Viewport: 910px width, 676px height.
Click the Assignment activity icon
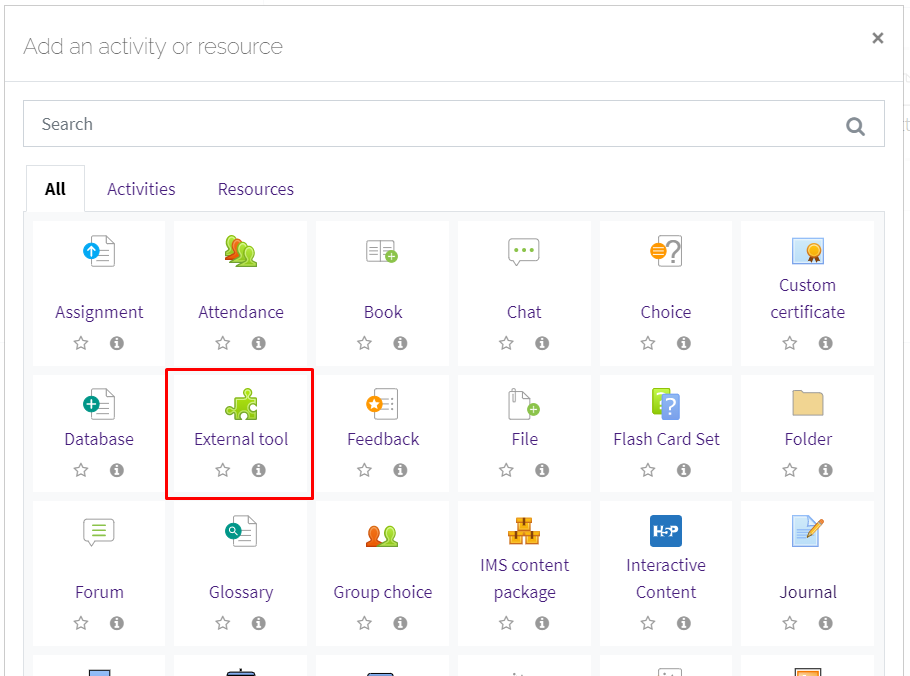point(99,251)
